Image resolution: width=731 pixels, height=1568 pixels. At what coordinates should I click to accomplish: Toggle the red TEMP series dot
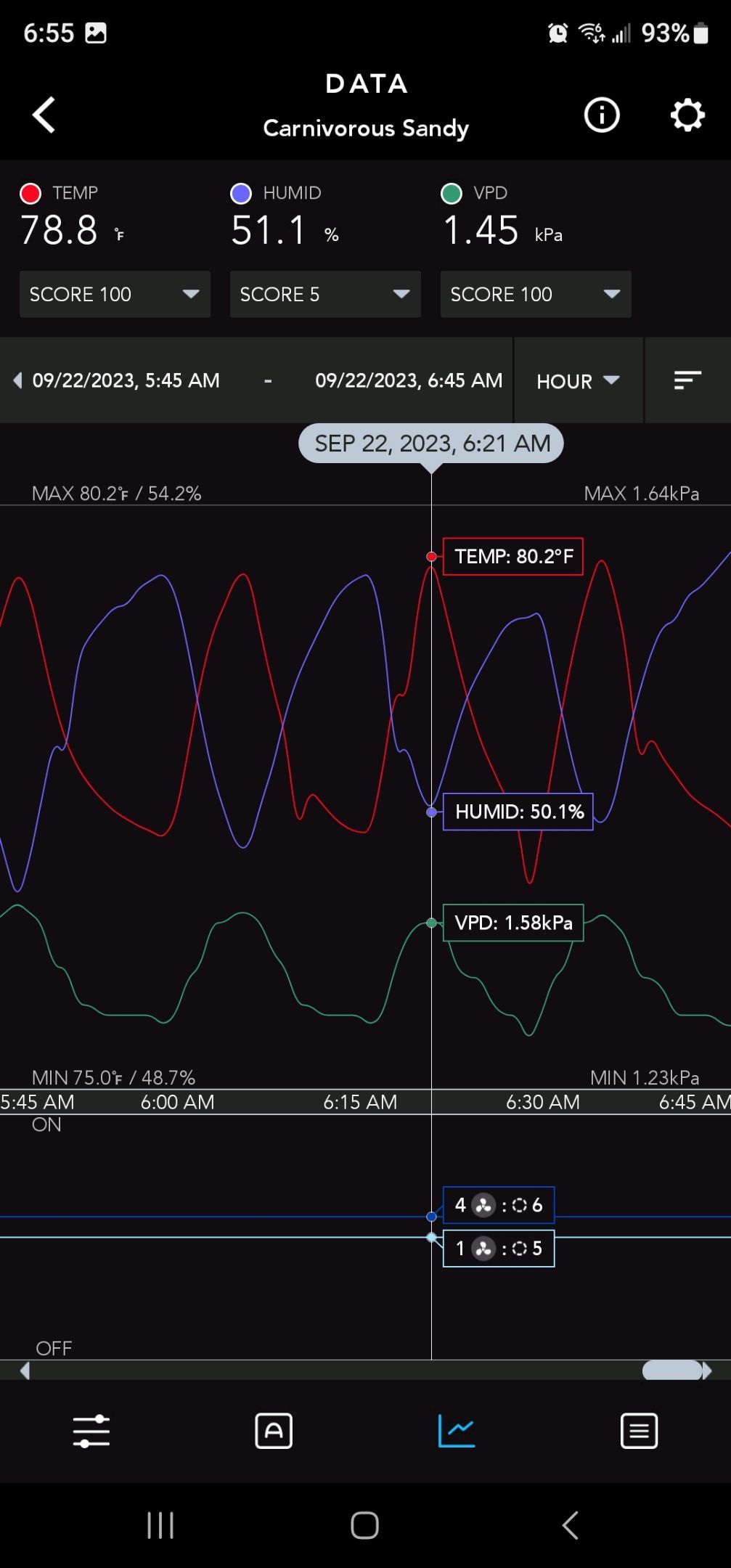30,193
